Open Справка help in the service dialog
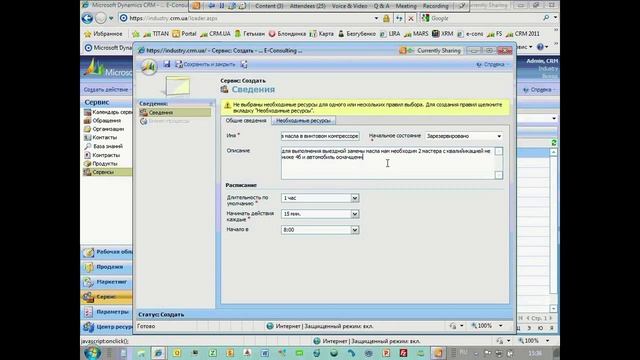 [x=491, y=64]
